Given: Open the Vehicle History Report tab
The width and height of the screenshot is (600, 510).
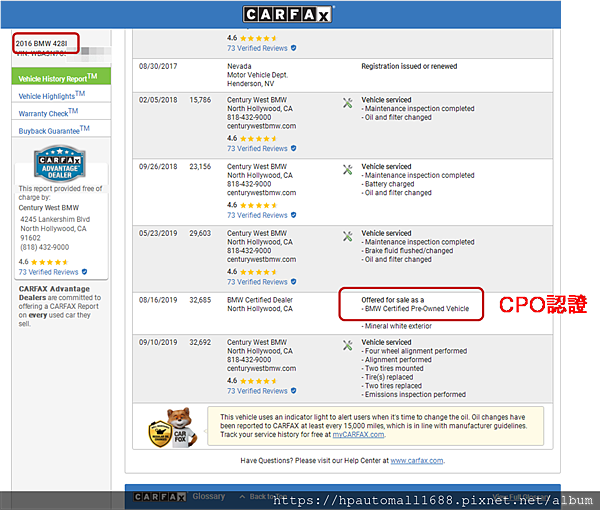Looking at the screenshot, I should 61,77.
